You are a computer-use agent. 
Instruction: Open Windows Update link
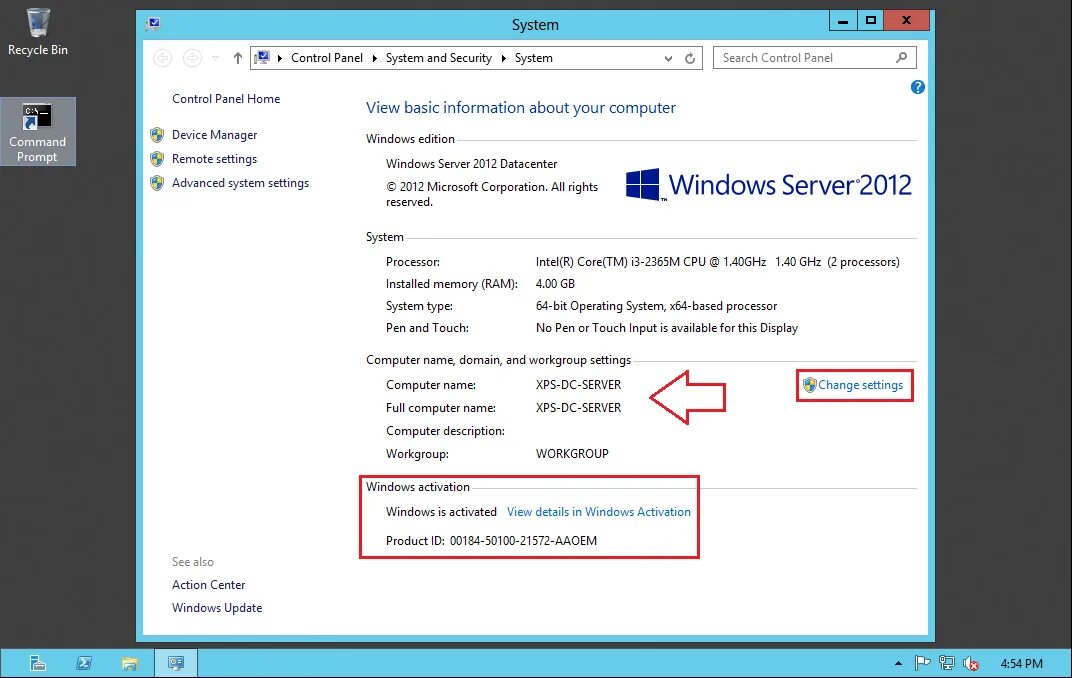pyautogui.click(x=217, y=608)
